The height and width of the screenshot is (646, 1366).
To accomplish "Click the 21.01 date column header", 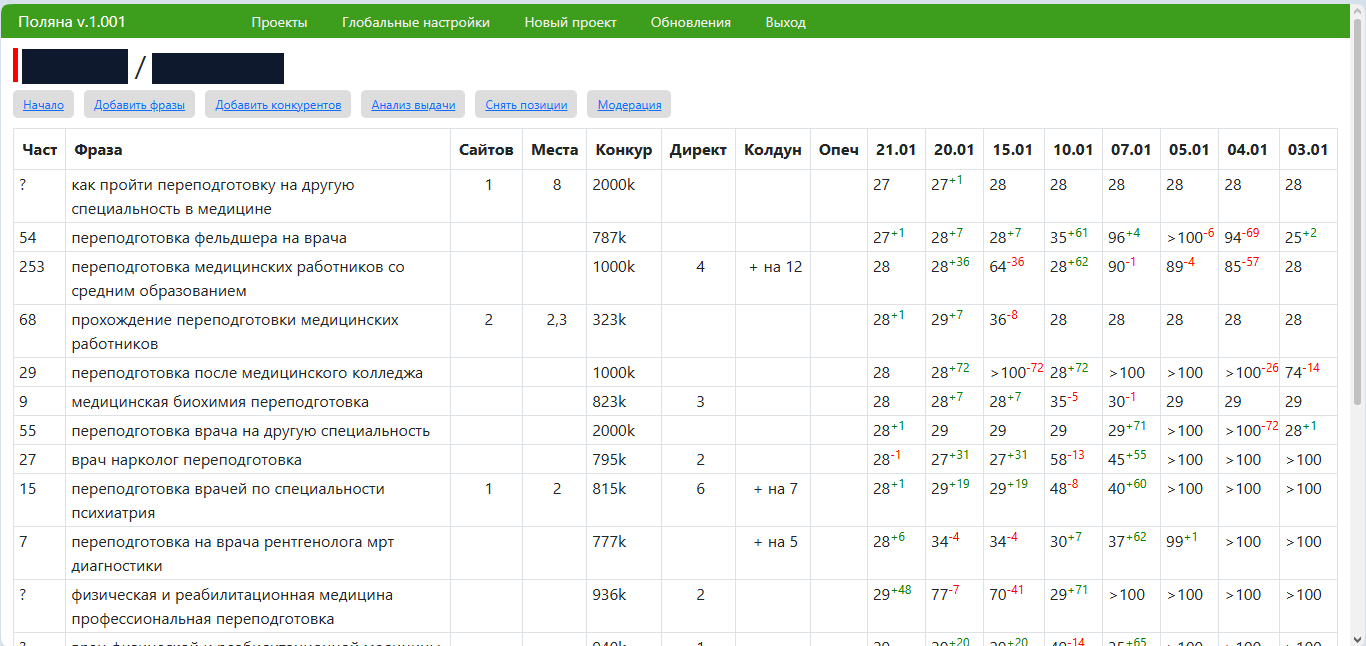I will pyautogui.click(x=895, y=150).
